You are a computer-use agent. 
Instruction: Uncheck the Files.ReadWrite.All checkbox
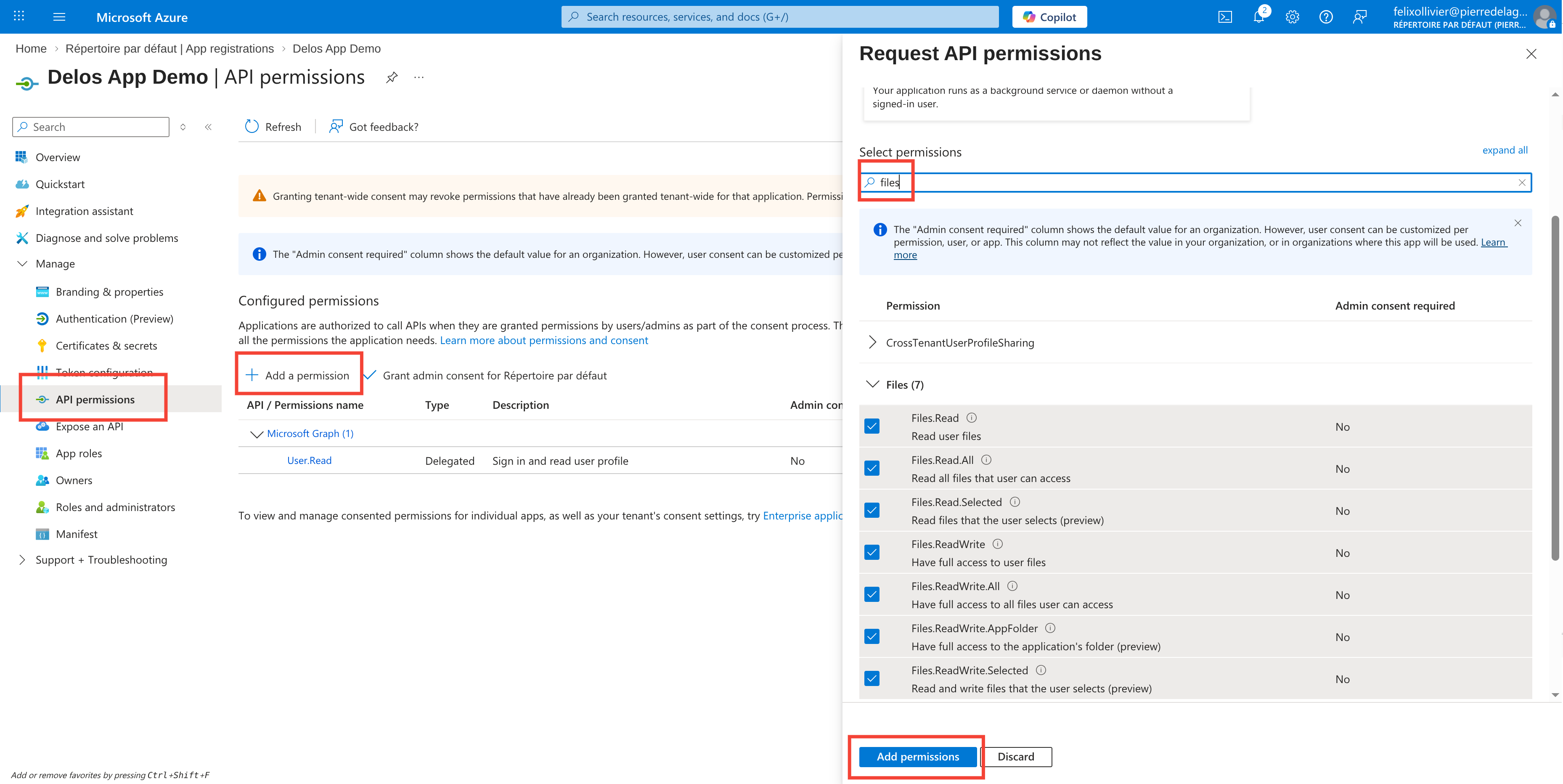coord(872,594)
